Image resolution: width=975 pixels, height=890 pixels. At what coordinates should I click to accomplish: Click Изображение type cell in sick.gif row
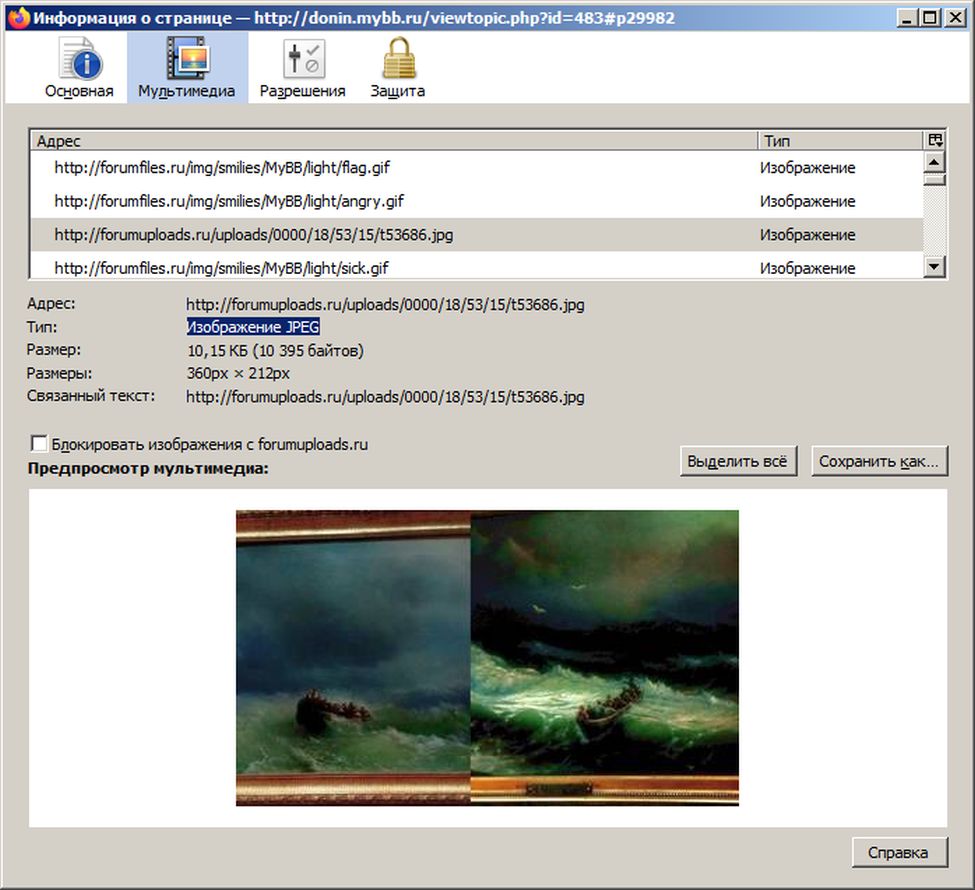(807, 268)
